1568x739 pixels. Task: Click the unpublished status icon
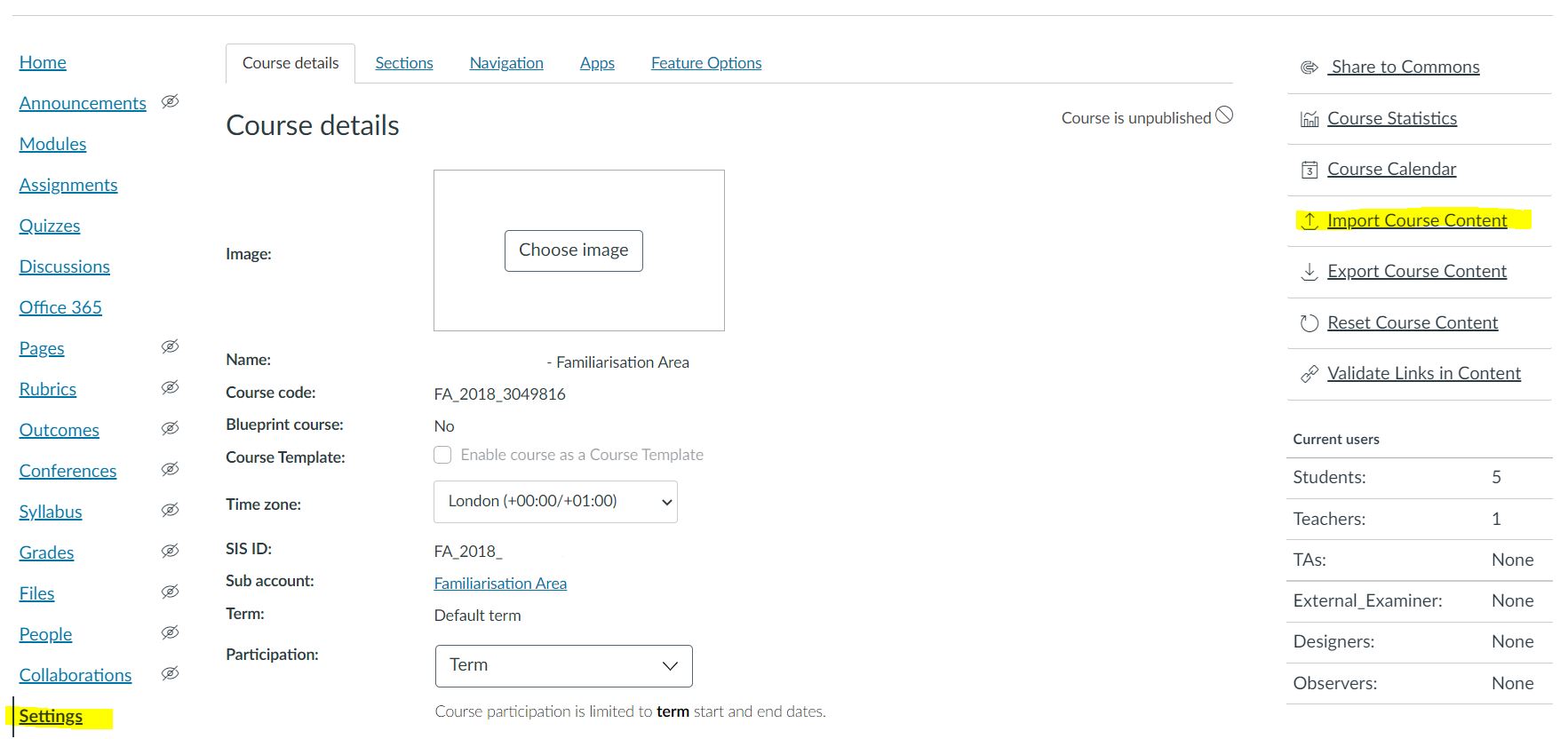(1224, 115)
